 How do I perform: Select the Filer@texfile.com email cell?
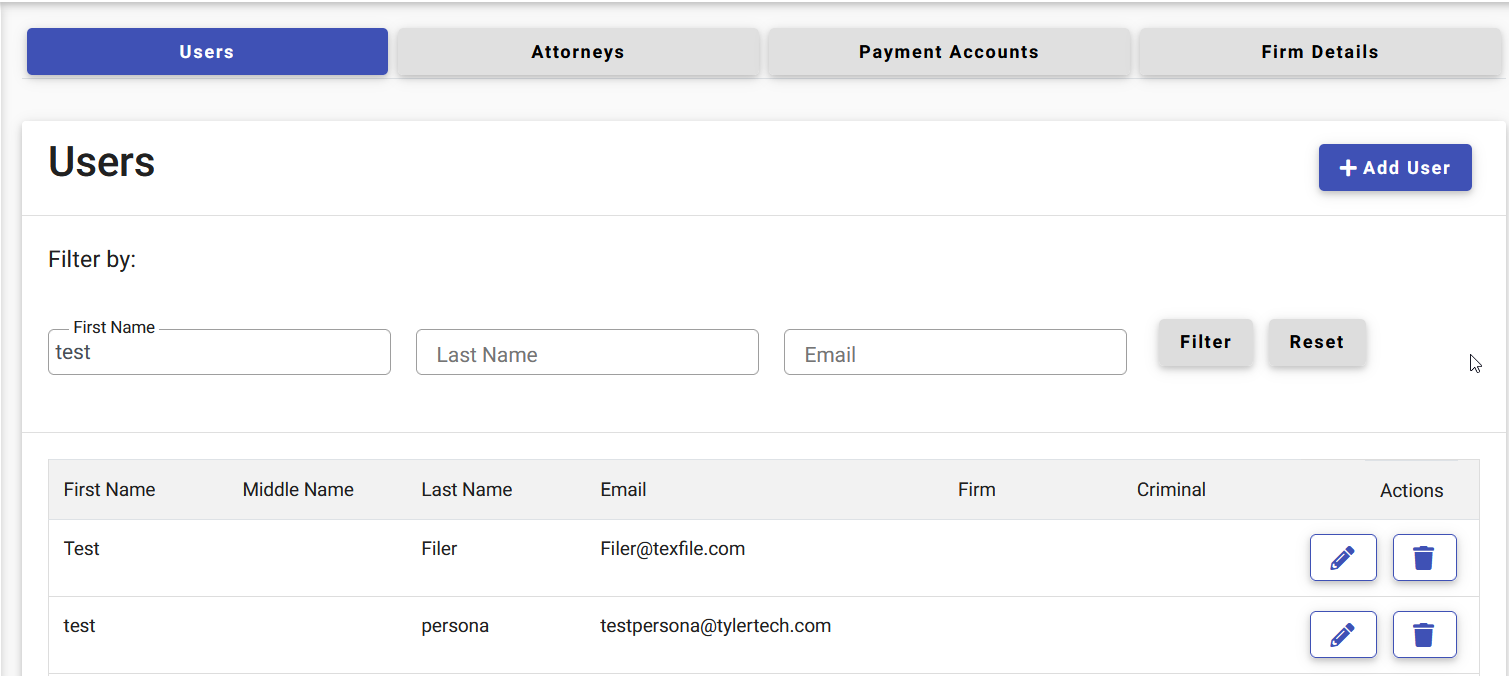pos(672,549)
